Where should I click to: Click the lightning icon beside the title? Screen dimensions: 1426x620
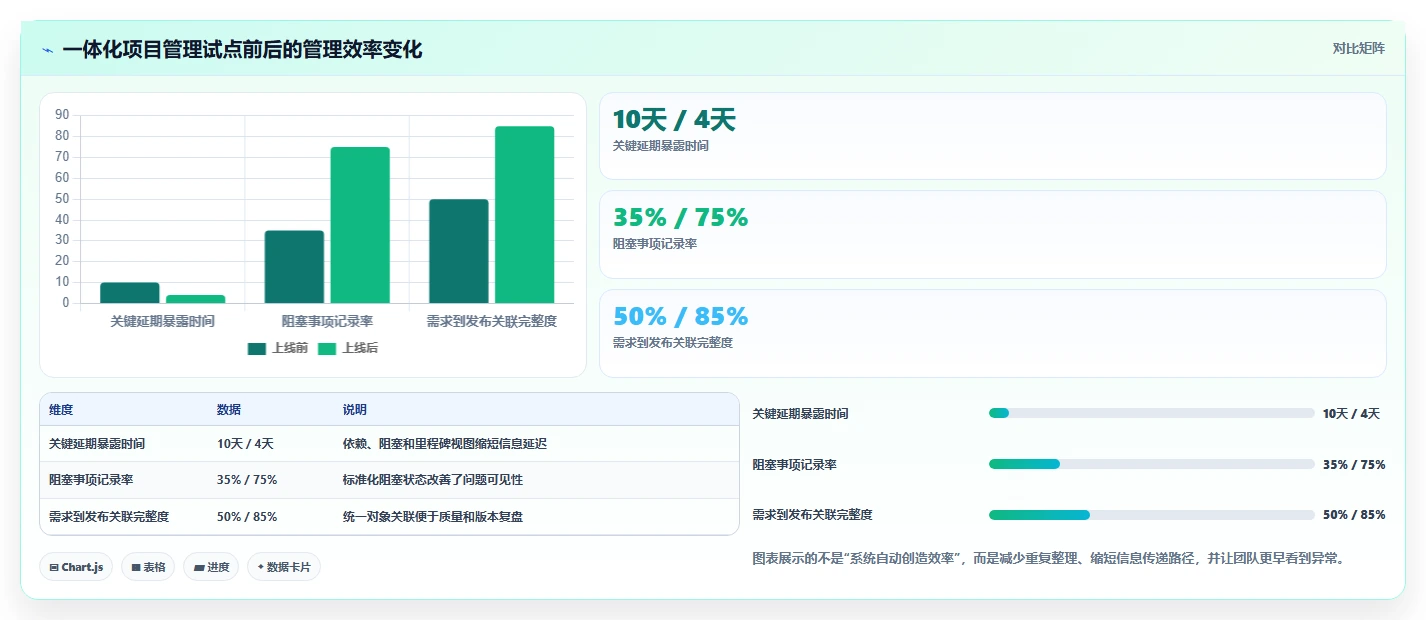coord(48,50)
